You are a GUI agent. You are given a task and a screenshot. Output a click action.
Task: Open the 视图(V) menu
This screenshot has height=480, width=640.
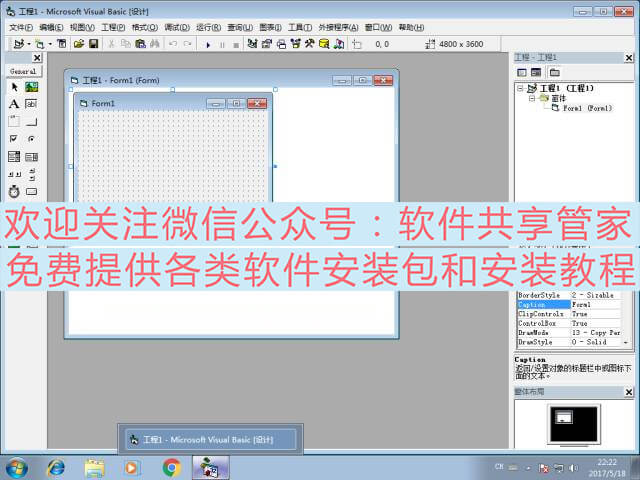coord(82,27)
